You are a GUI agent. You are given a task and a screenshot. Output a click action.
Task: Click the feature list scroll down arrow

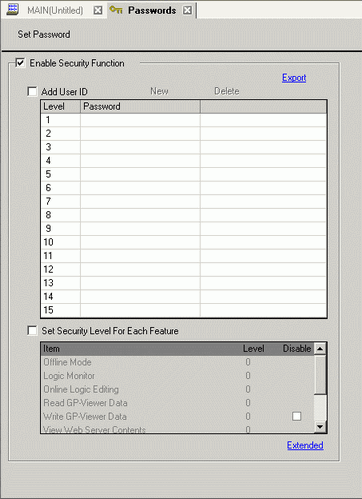coord(320,426)
